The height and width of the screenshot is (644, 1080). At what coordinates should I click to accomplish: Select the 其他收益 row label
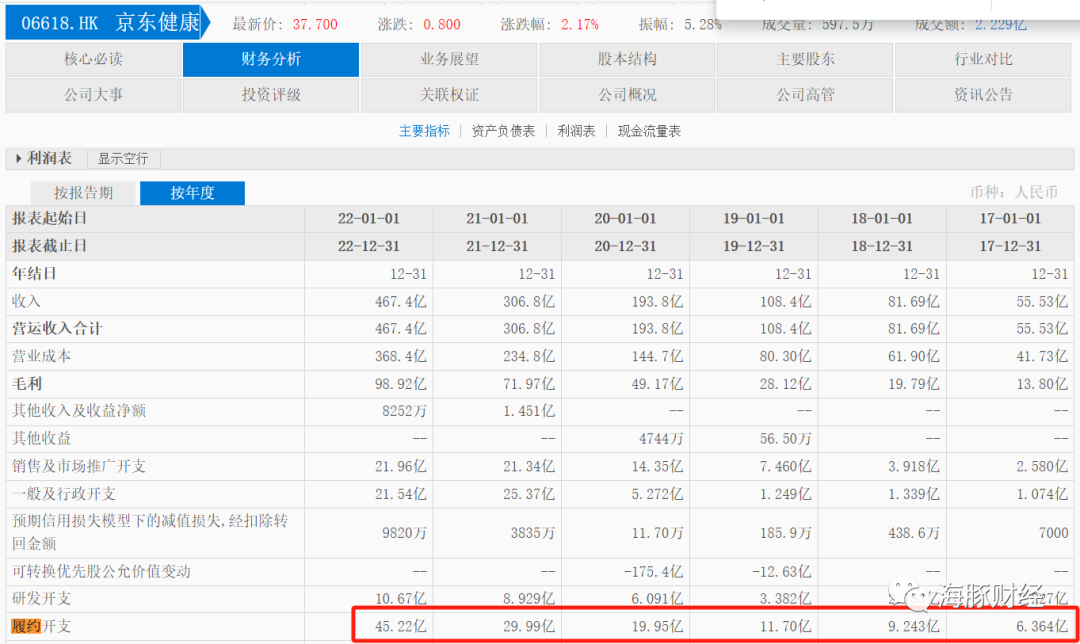pyautogui.click(x=41, y=439)
